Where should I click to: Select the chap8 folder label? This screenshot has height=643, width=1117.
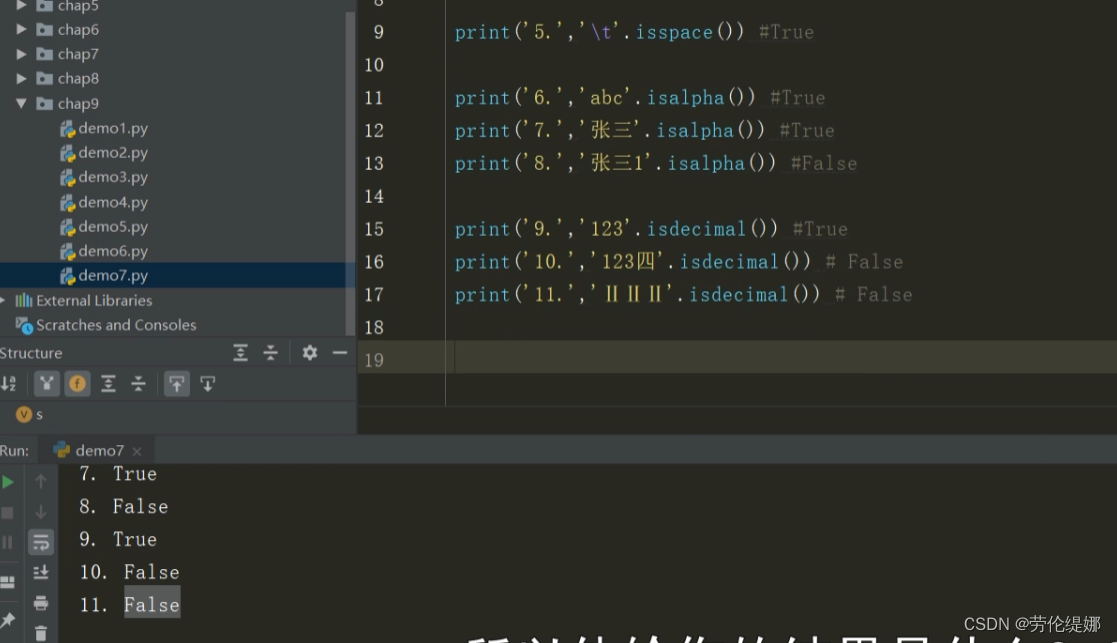(x=78, y=78)
